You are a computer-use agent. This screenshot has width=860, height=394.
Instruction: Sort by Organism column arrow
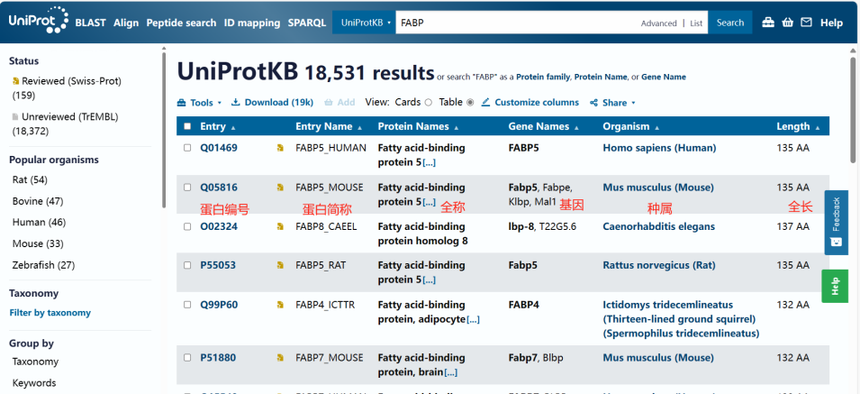tap(657, 128)
